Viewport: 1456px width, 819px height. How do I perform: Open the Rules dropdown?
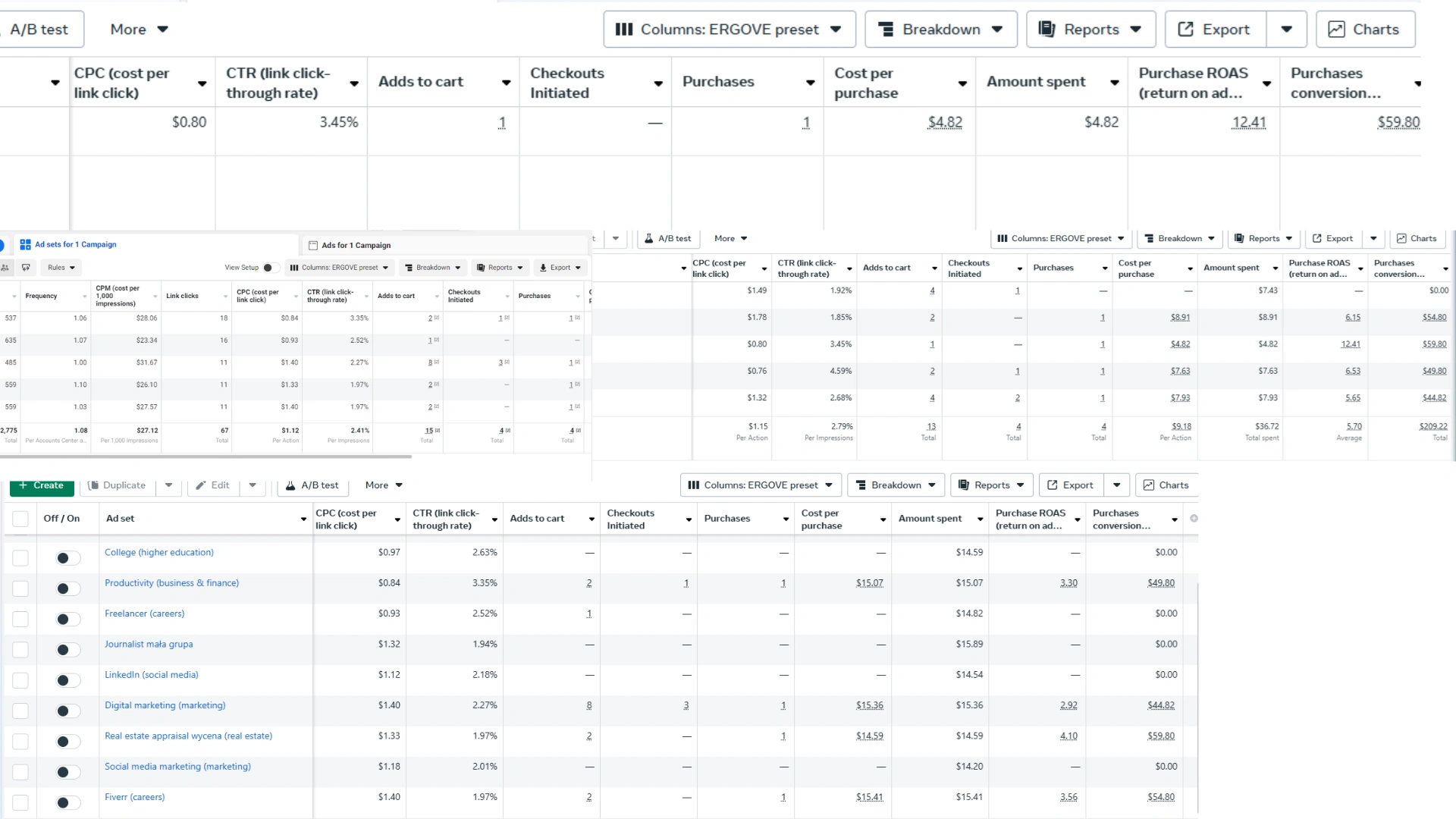pyautogui.click(x=61, y=268)
